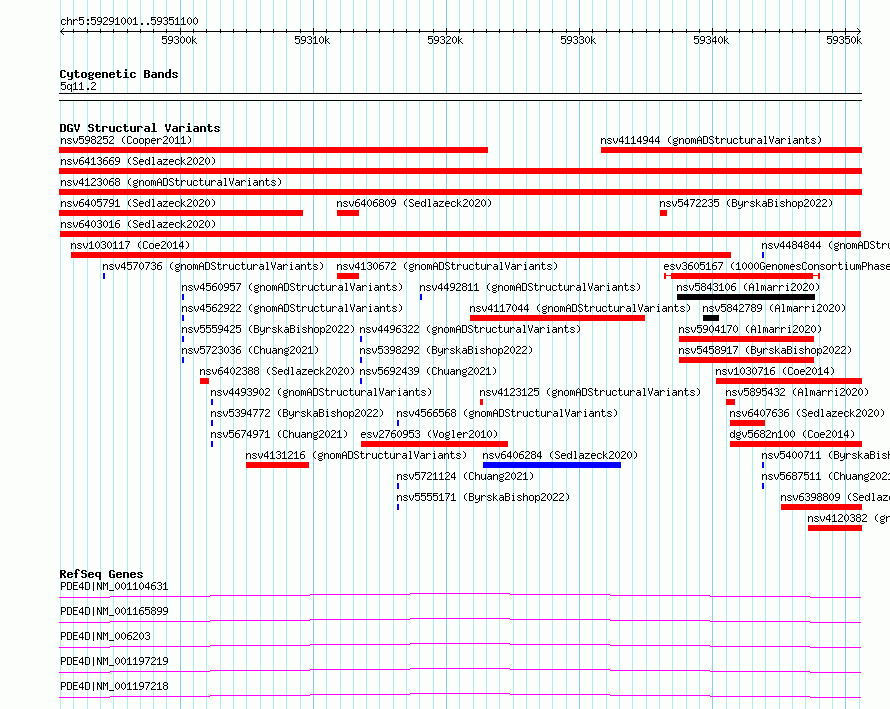Select the nsv5721124 (Chuang2021) label
This screenshot has height=709, width=890.
pos(465,476)
